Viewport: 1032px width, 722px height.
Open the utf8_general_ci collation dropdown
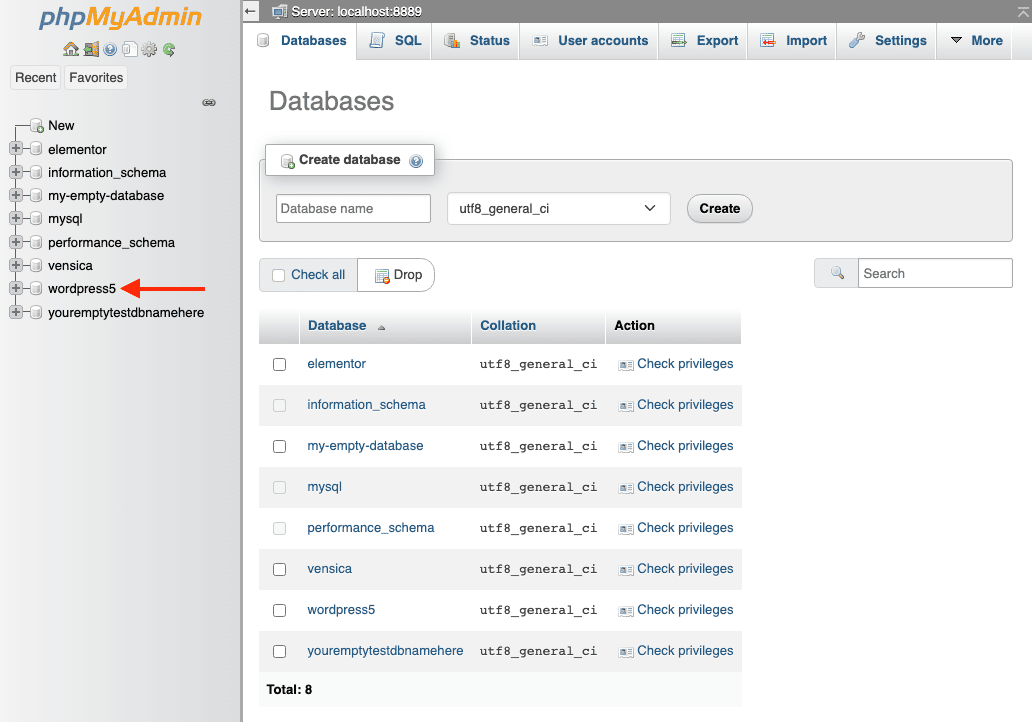559,209
